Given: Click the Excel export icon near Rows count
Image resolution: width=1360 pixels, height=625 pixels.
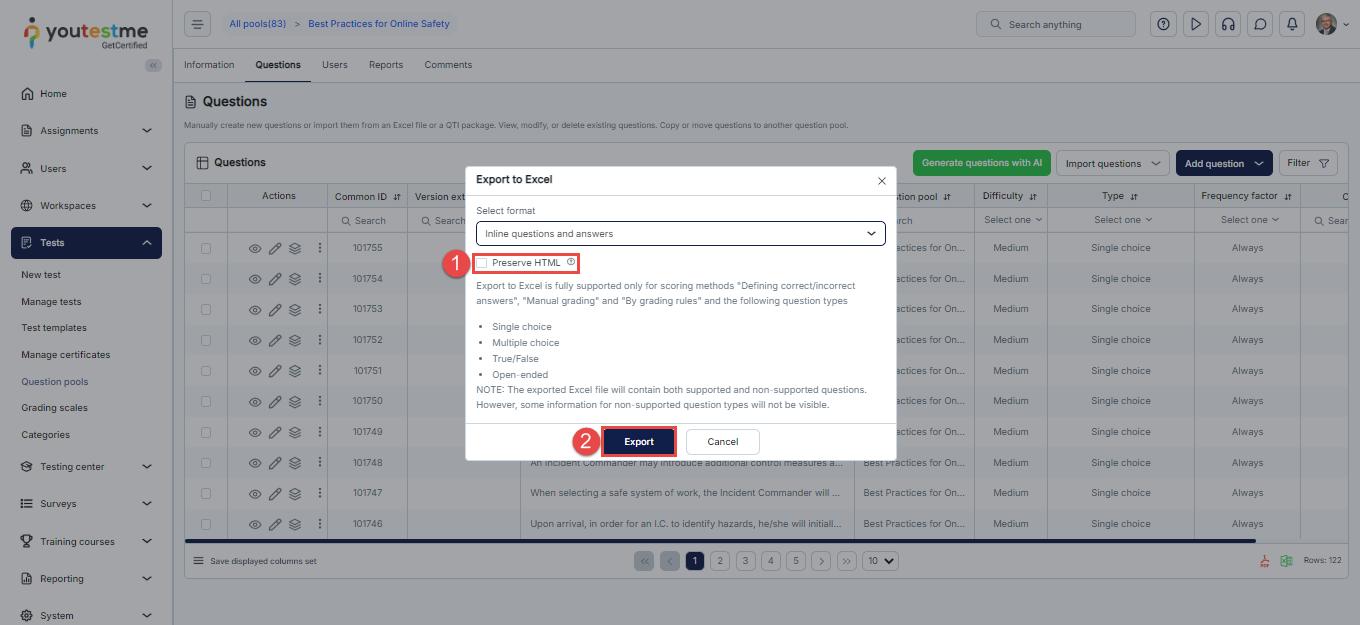Looking at the screenshot, I should click(x=1287, y=561).
